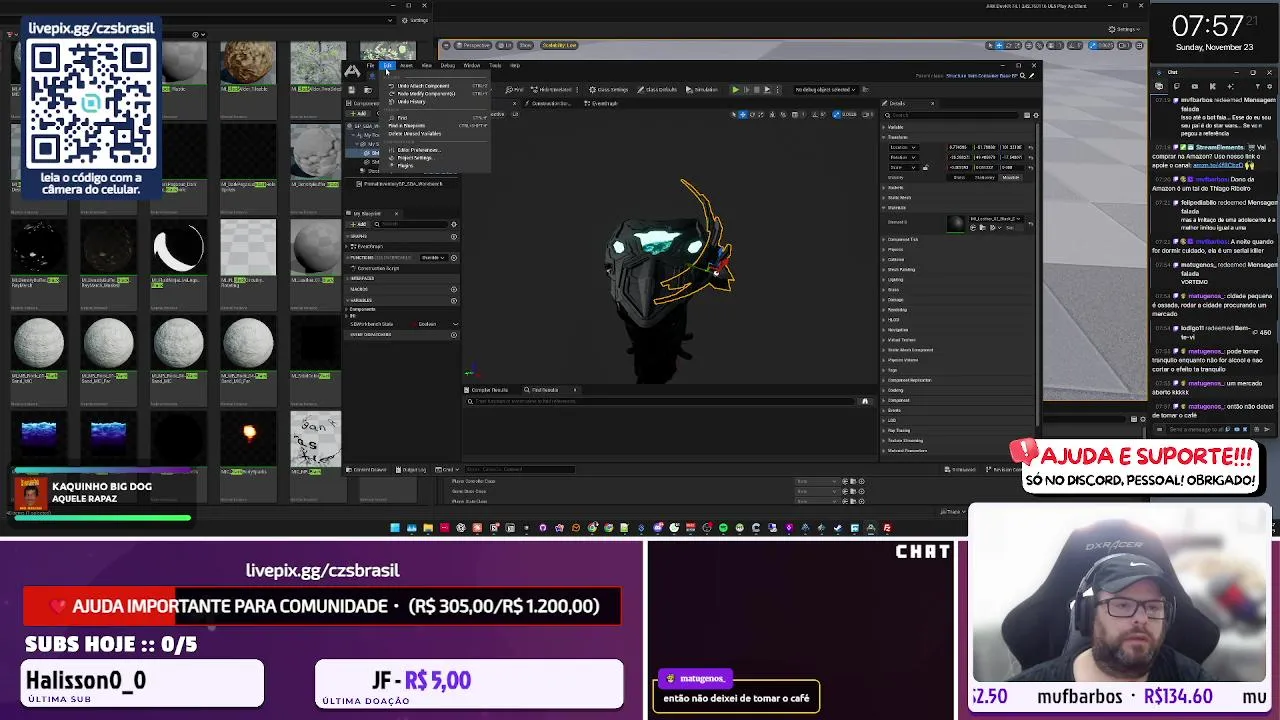Set Mobility to Movable
This screenshot has height=720, width=1280.
[x=1011, y=177]
